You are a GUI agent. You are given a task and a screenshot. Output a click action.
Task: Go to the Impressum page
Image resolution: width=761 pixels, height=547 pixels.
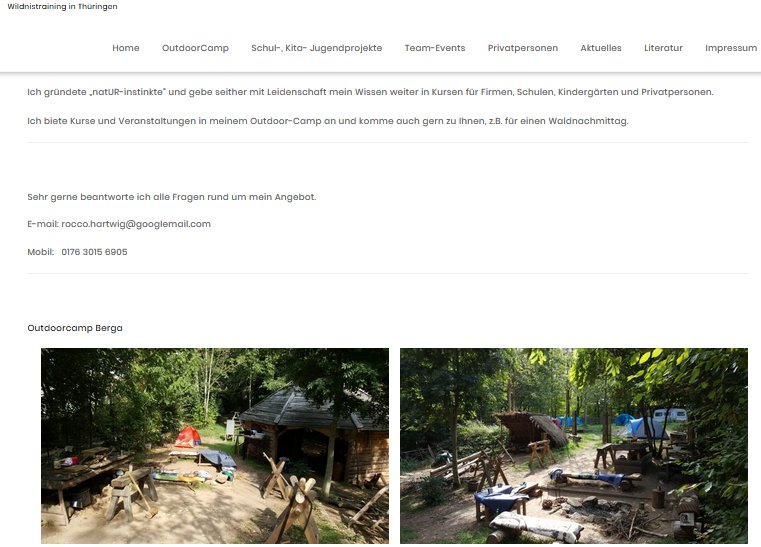[x=731, y=48]
